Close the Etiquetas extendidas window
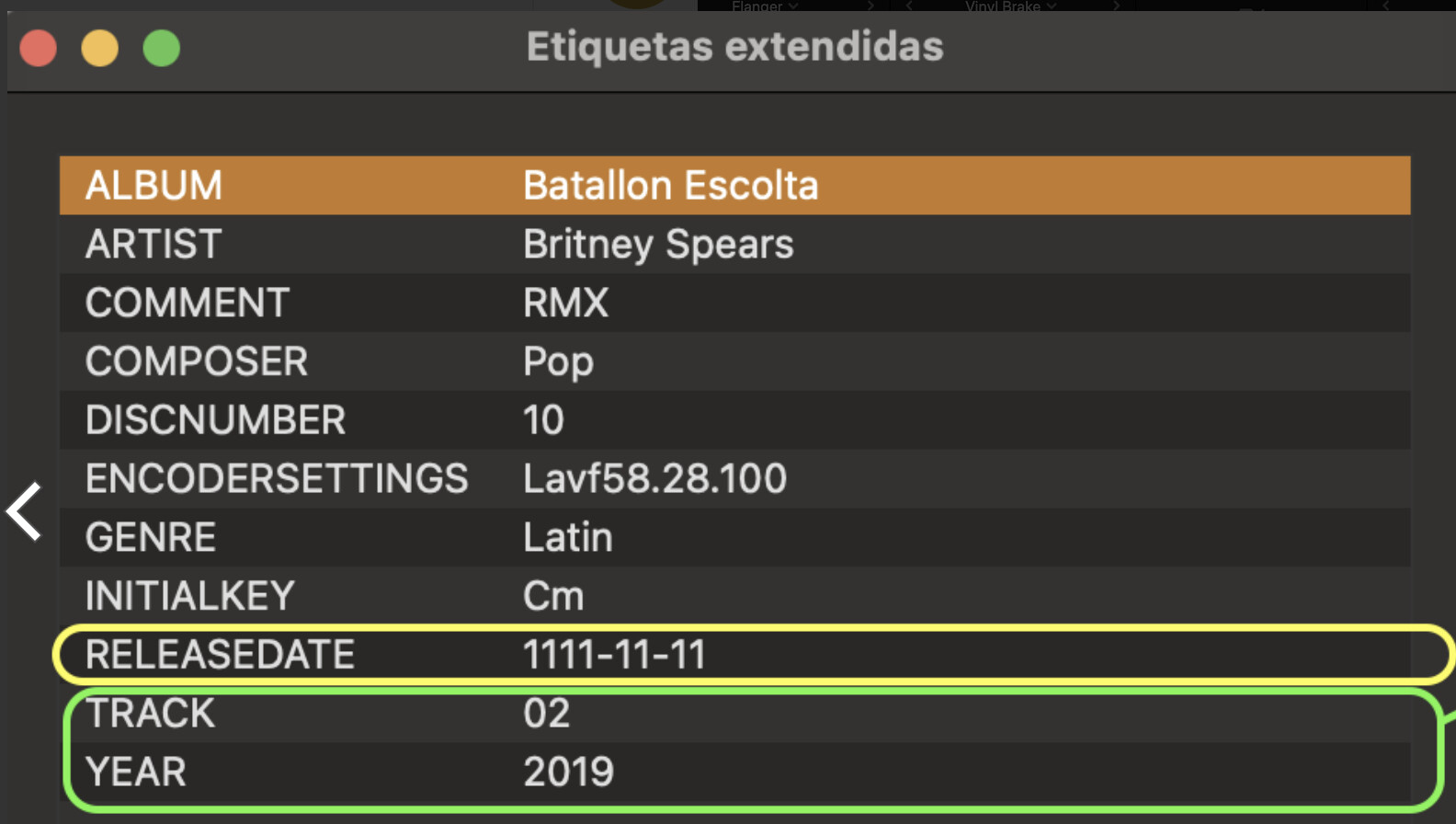This screenshot has height=824, width=1456. [39, 48]
